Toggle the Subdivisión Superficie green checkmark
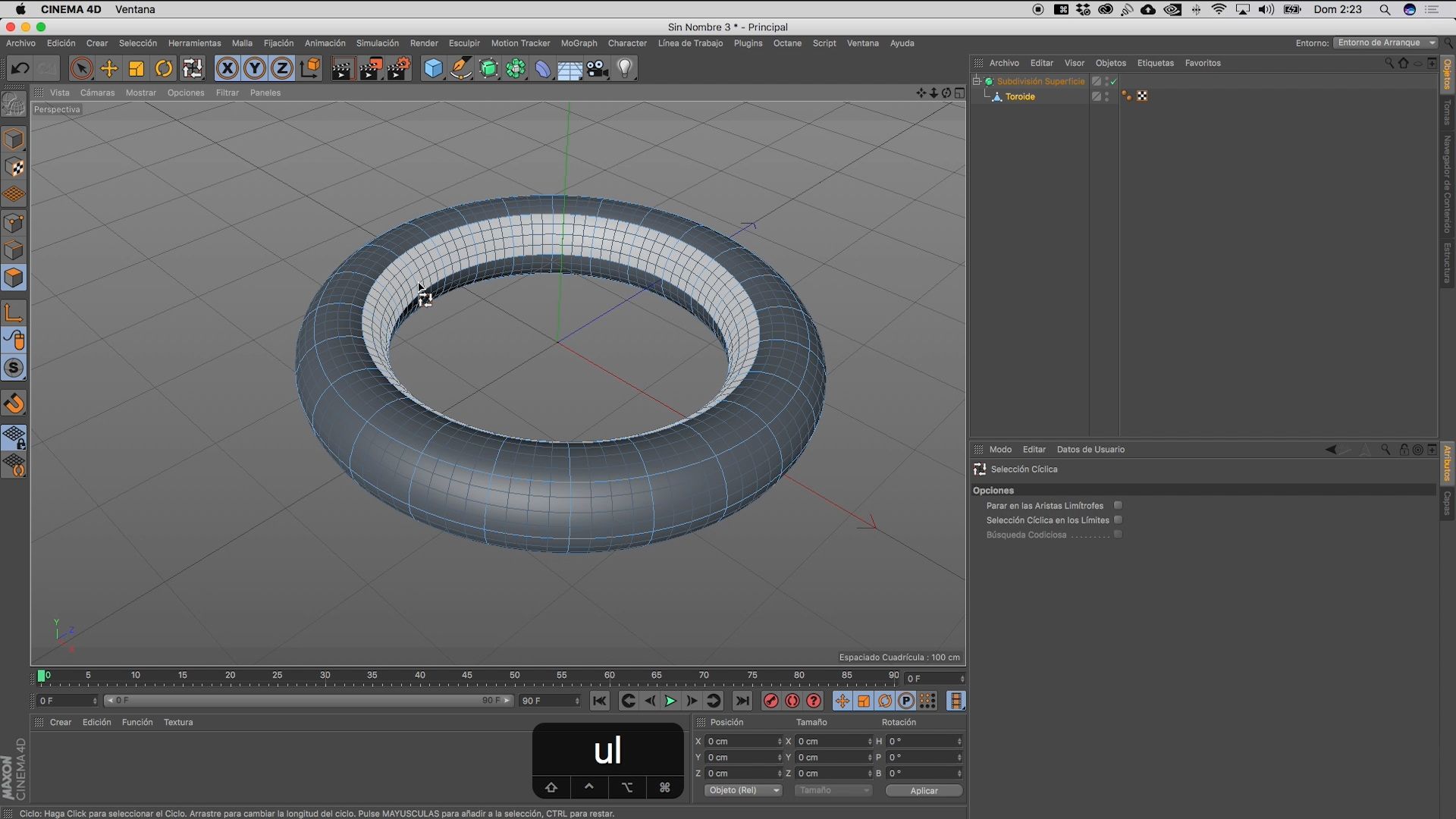 (x=1114, y=81)
